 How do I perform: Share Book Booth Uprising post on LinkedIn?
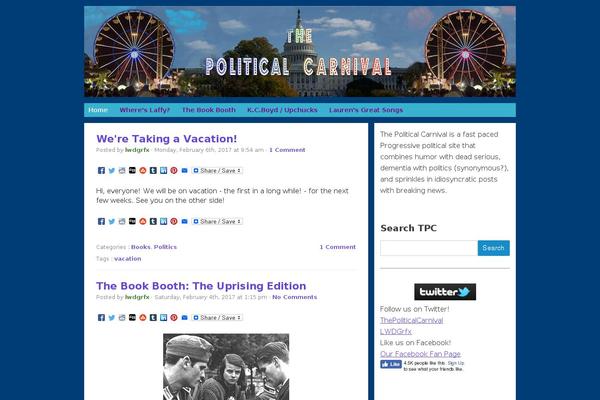[x=163, y=317]
